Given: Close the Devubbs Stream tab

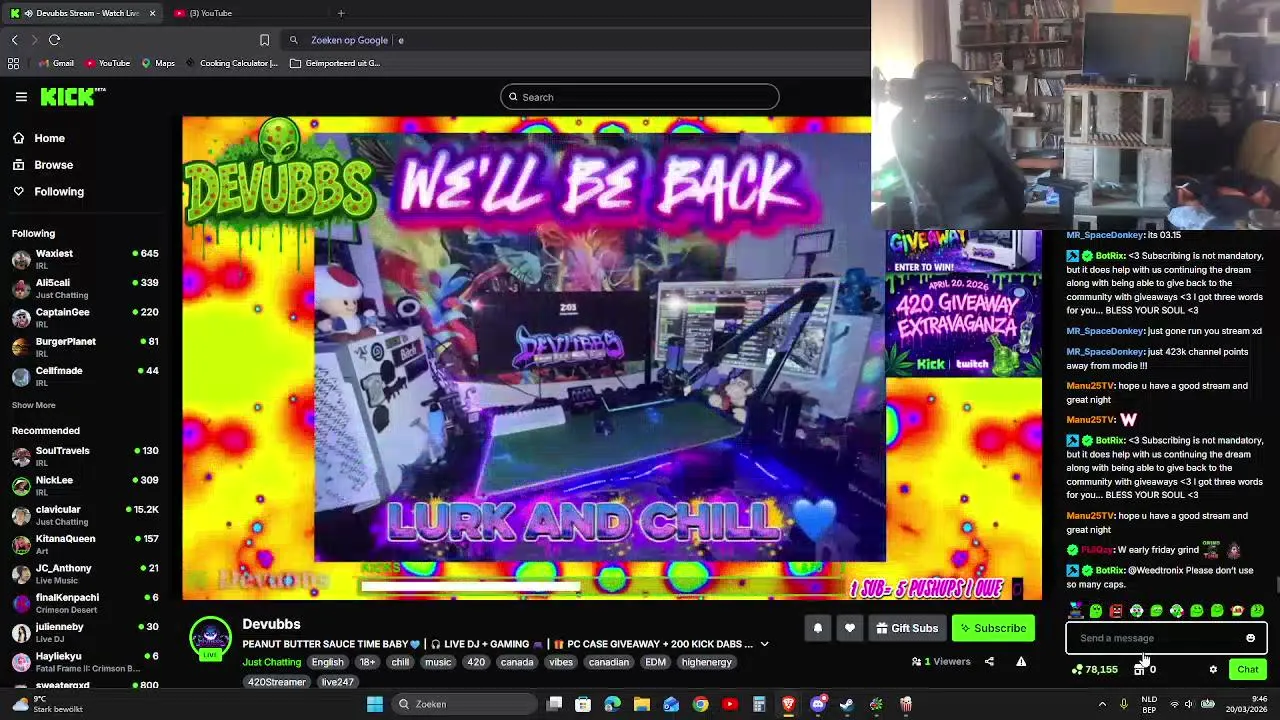Looking at the screenshot, I should tap(152, 13).
